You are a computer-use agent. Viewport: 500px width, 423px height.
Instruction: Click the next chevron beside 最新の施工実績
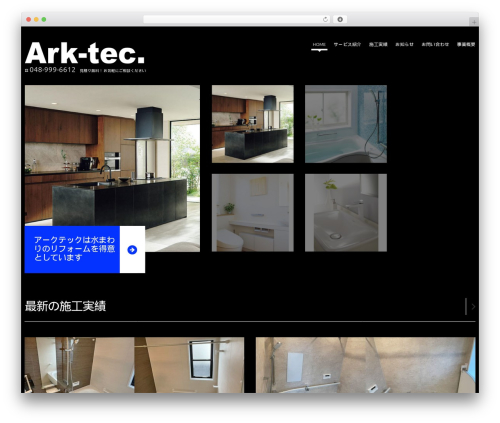473,307
